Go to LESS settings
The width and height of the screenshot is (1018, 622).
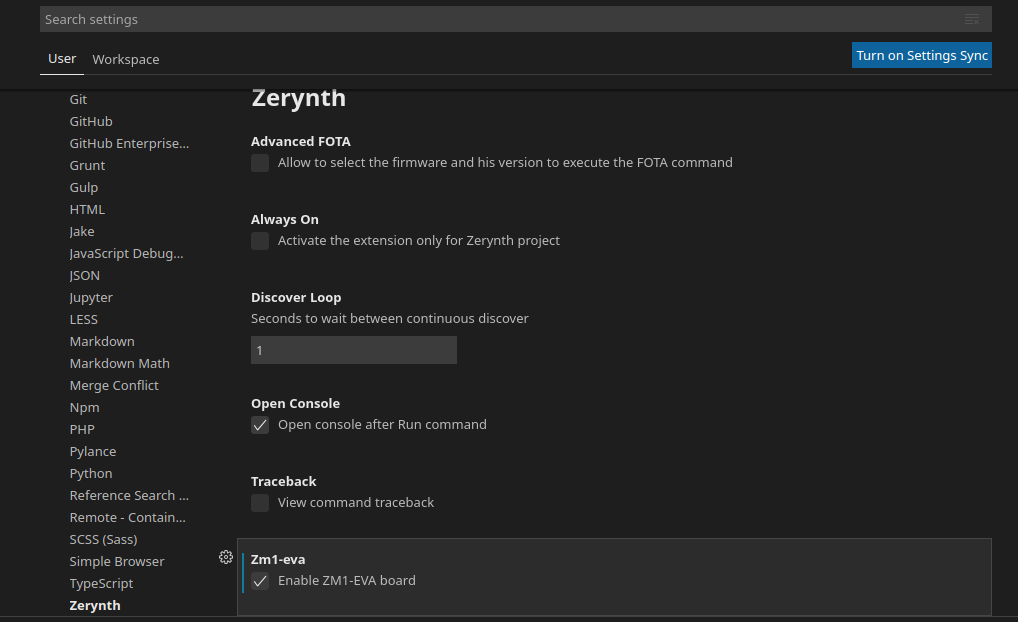coord(84,319)
